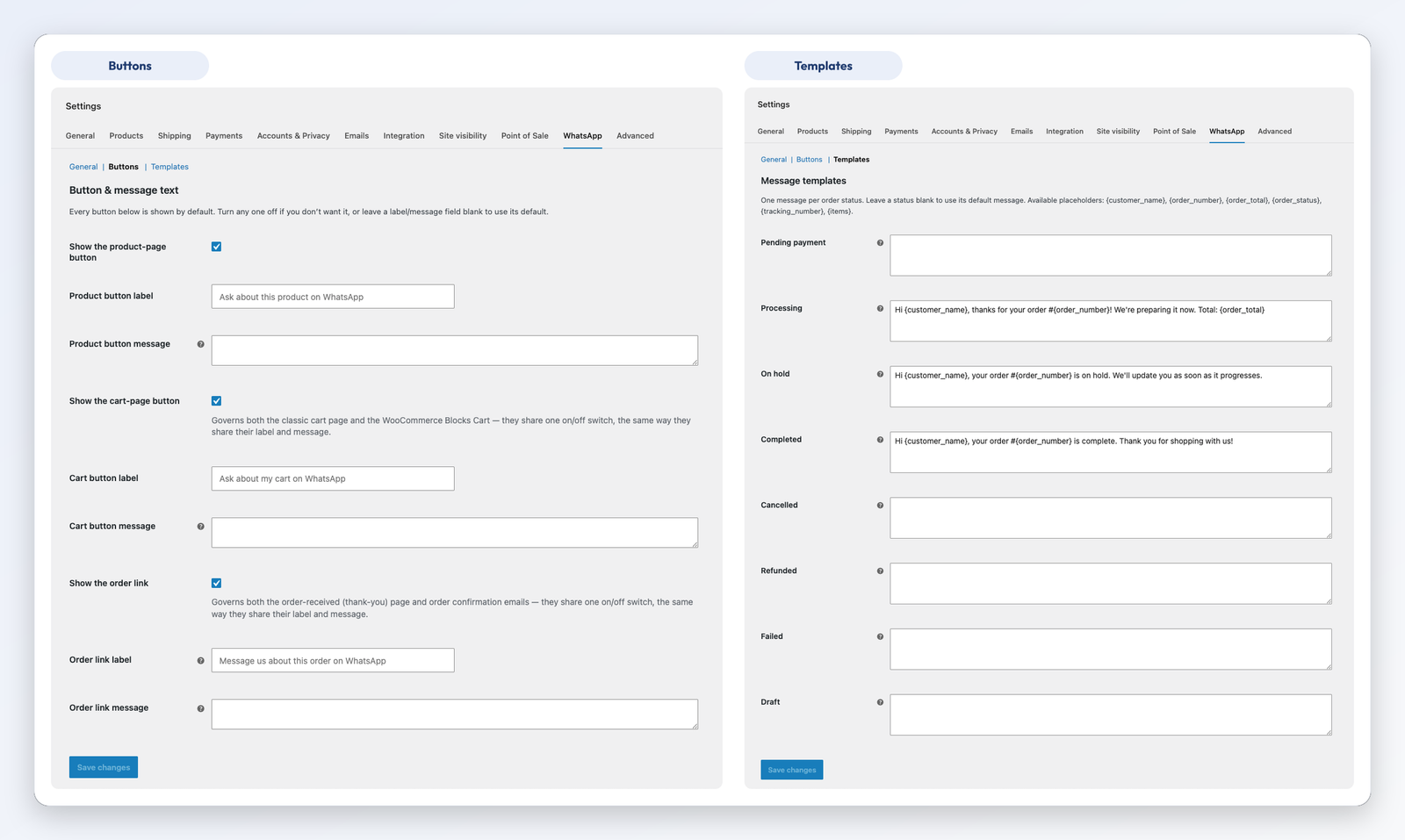1405x840 pixels.
Task: Save changes in the Buttons panel
Action: click(x=104, y=767)
